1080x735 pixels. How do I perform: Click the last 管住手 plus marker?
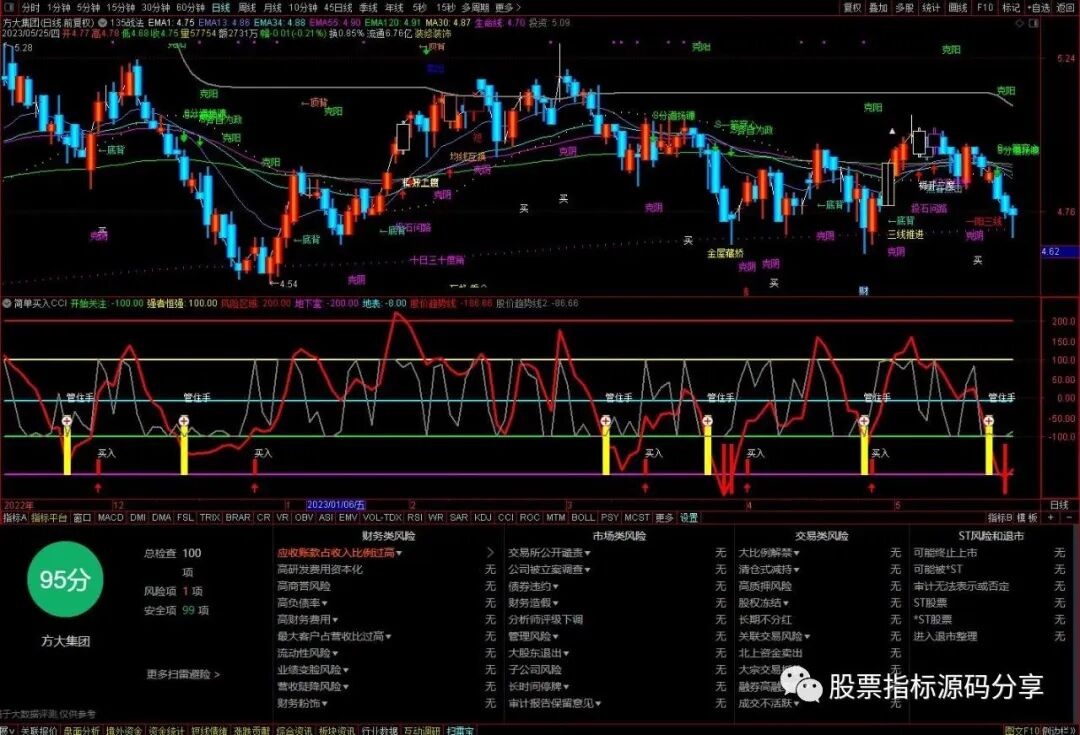coord(988,421)
